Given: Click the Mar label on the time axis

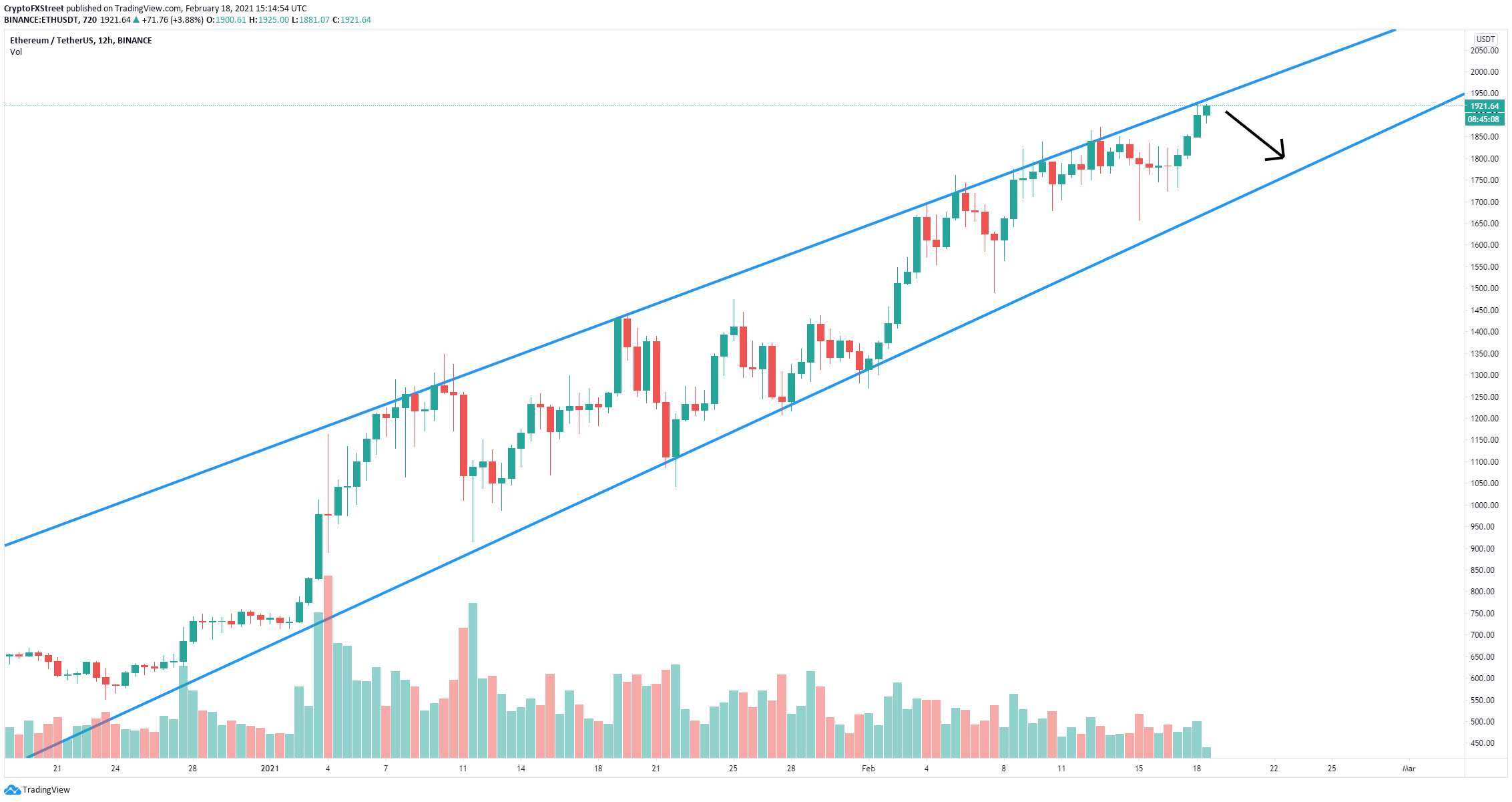Looking at the screenshot, I should pos(1409,769).
